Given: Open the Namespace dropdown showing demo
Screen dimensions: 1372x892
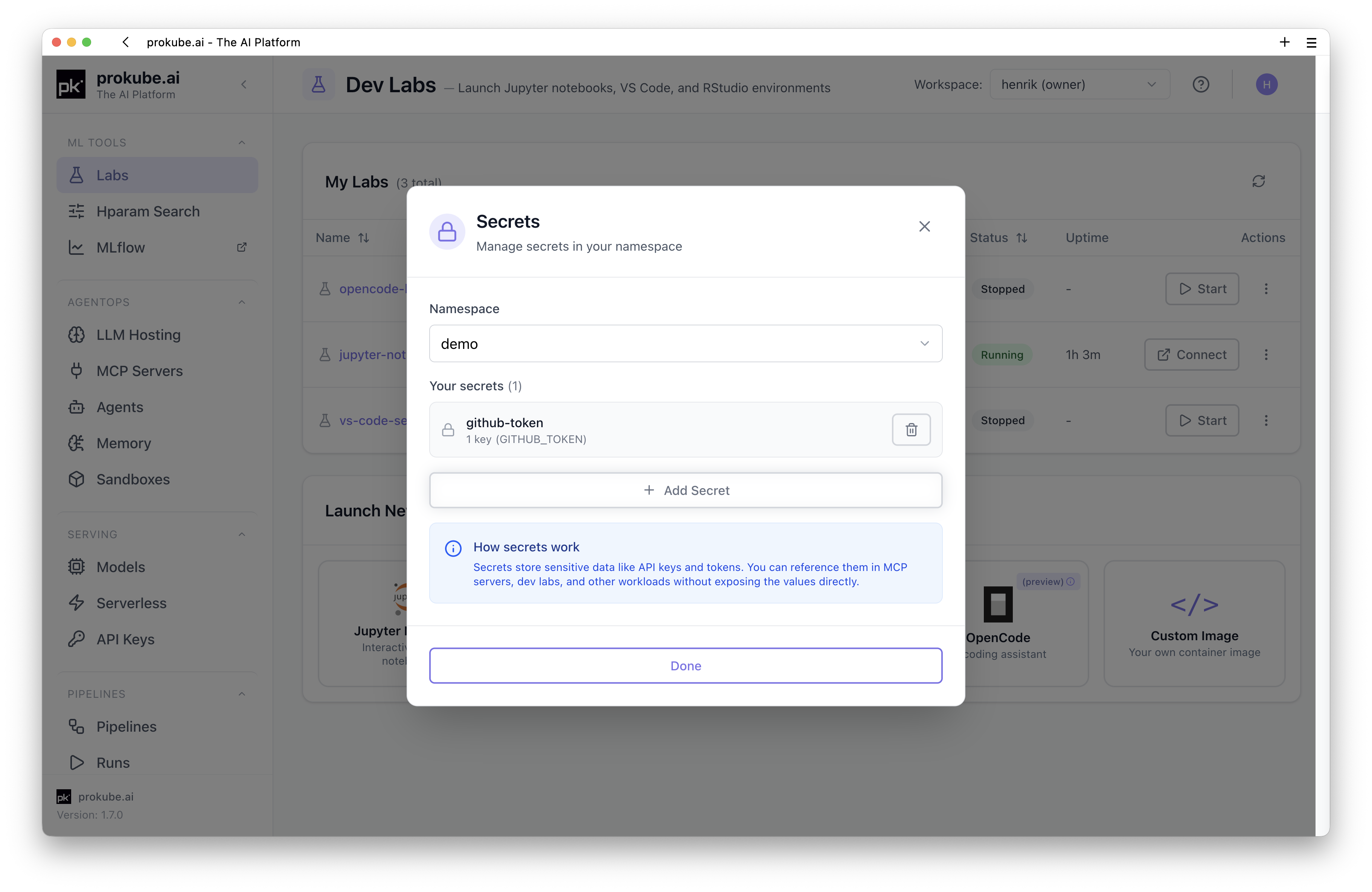Looking at the screenshot, I should coord(685,343).
